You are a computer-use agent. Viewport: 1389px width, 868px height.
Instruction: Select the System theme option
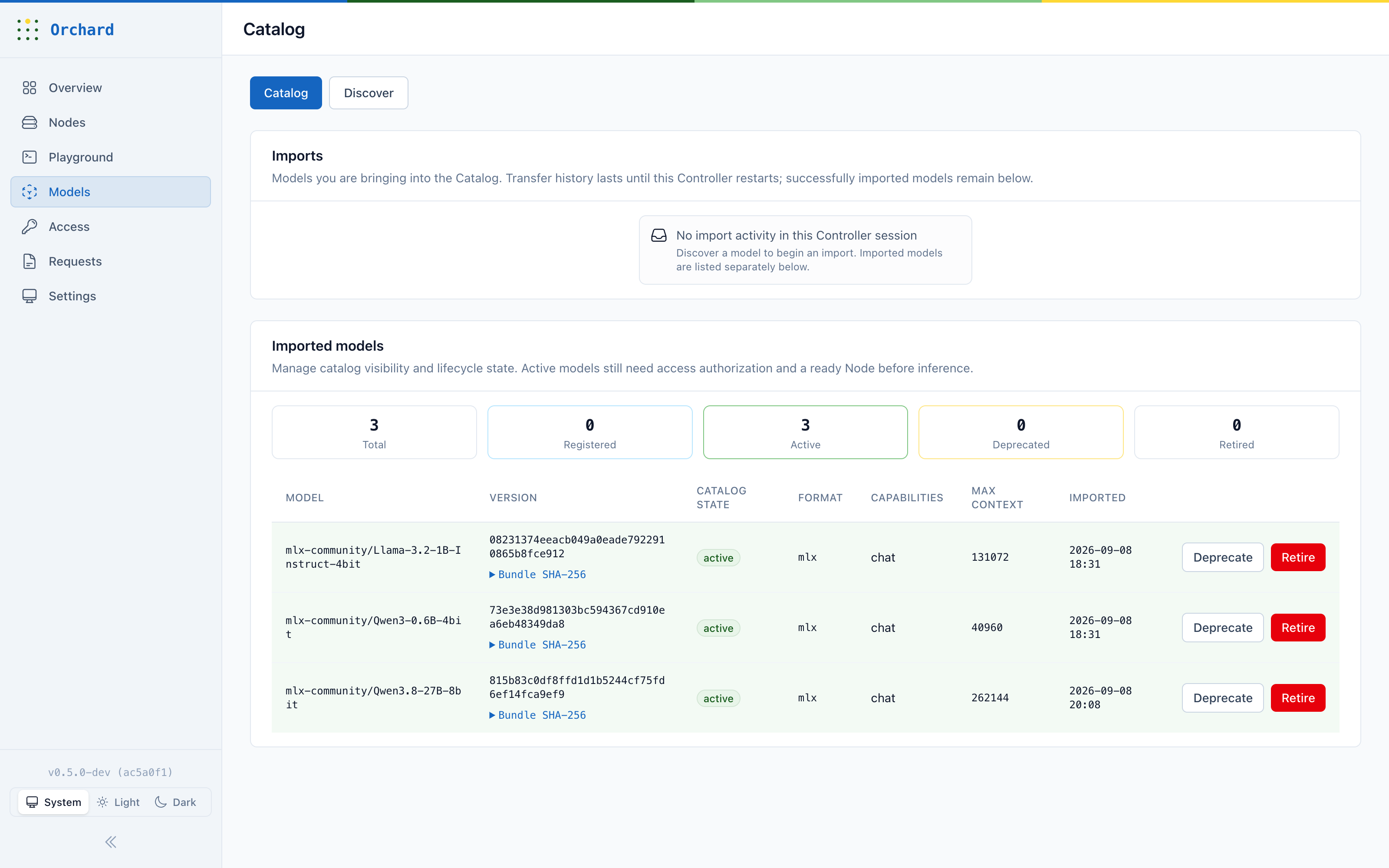54,802
